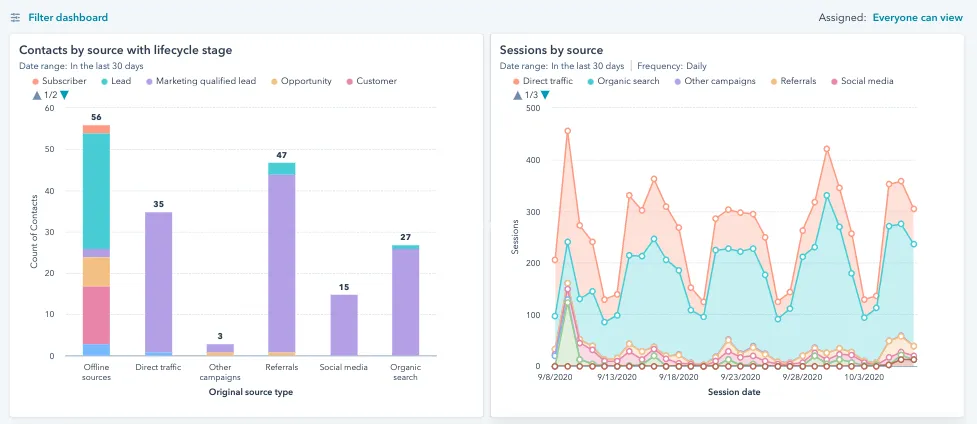977x424 pixels.
Task: Toggle Subscriber legend item in Contacts chart
Action: [x=59, y=81]
